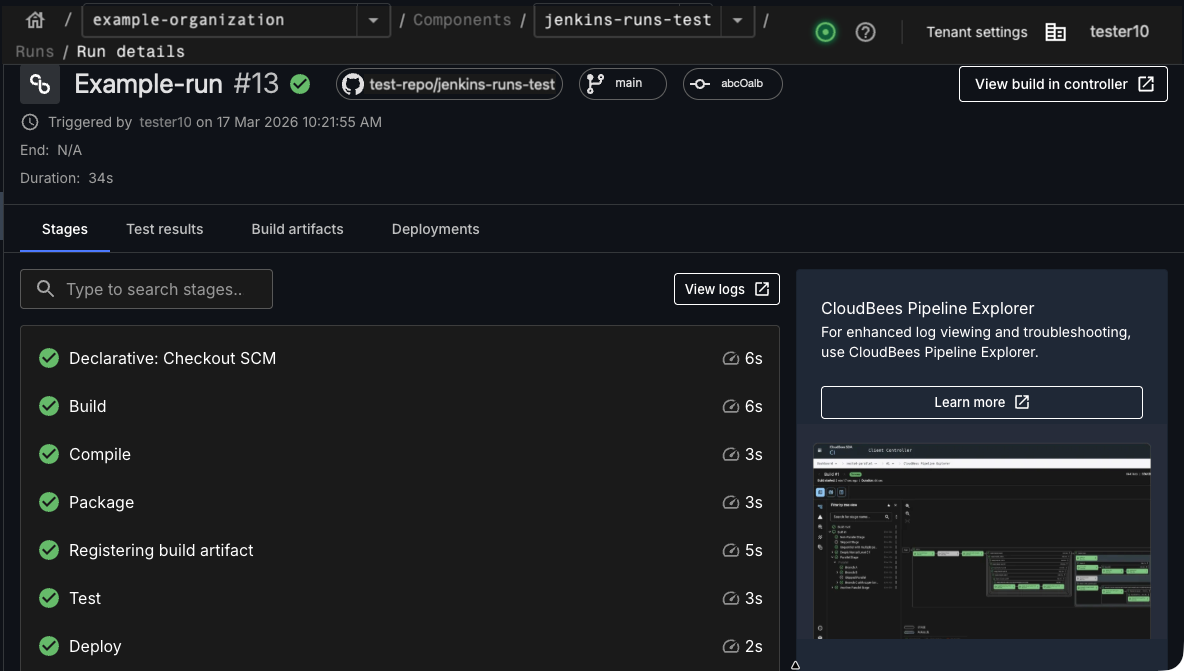Screen dimensions: 1184x671
Task: Click the success check icon for Test
Action: 49,598
